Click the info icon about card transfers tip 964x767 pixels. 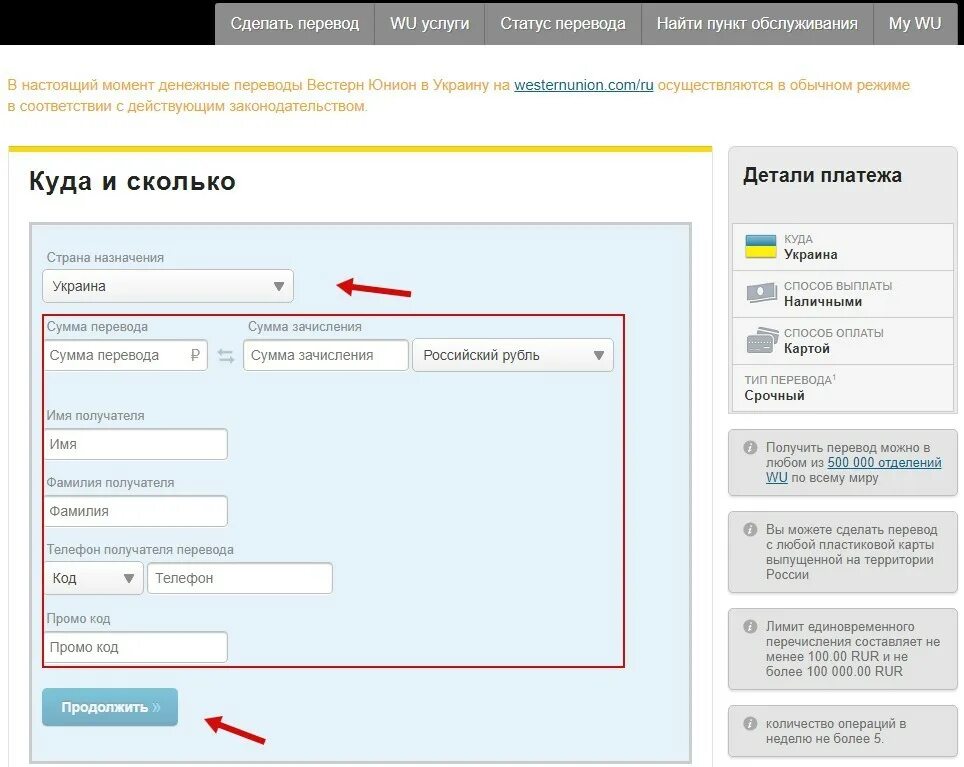[x=749, y=530]
